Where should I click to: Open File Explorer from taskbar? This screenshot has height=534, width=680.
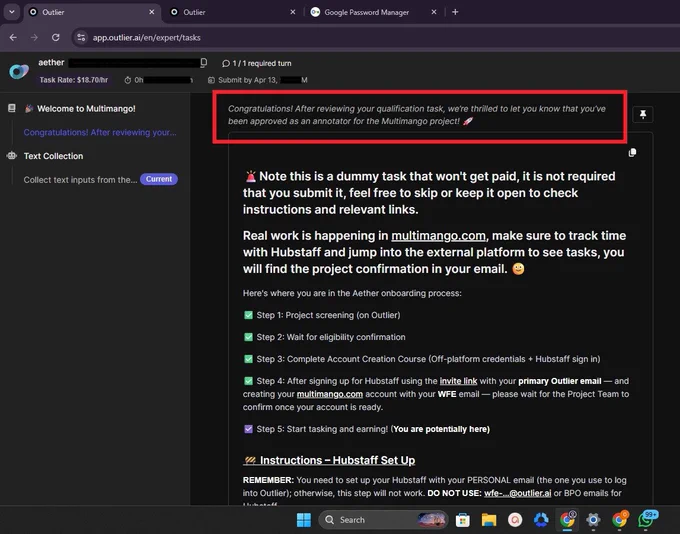(x=489, y=520)
